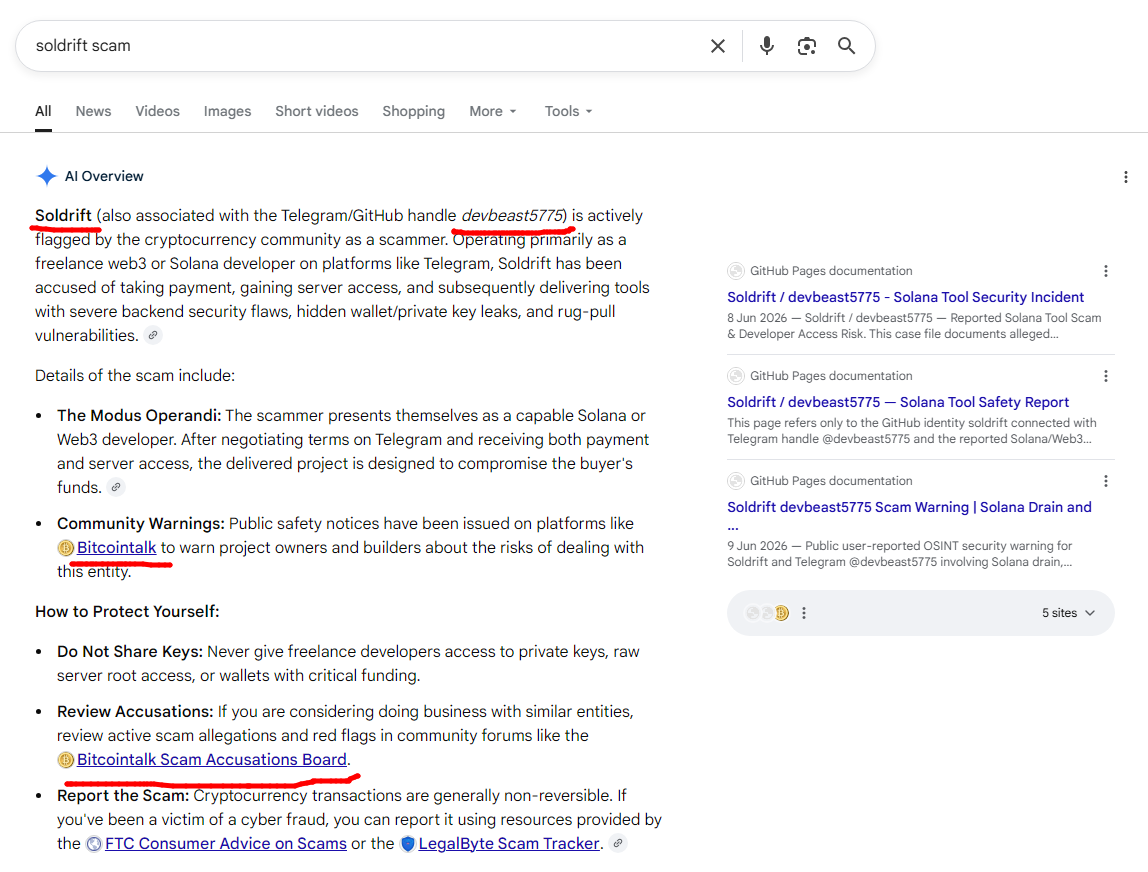Click the italic 'devbeast5775' handle text
The height and width of the screenshot is (872, 1148).
click(512, 216)
